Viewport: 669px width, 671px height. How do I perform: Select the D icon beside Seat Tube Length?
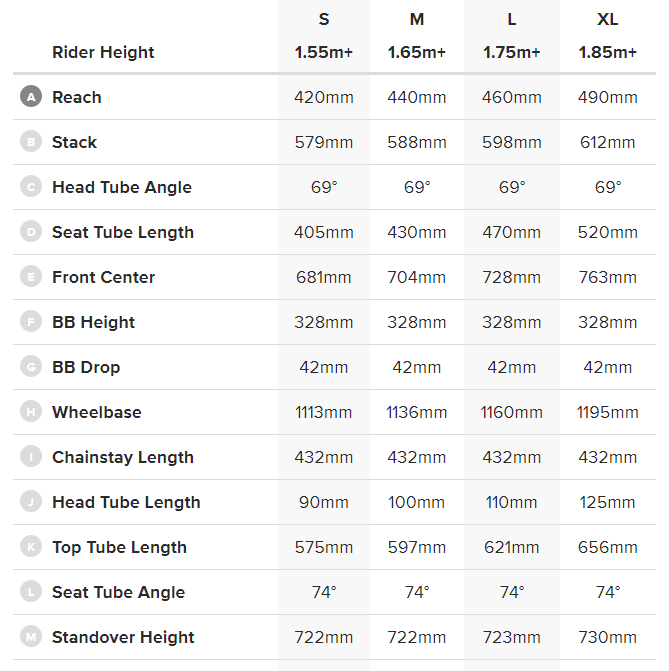[x=31, y=232]
